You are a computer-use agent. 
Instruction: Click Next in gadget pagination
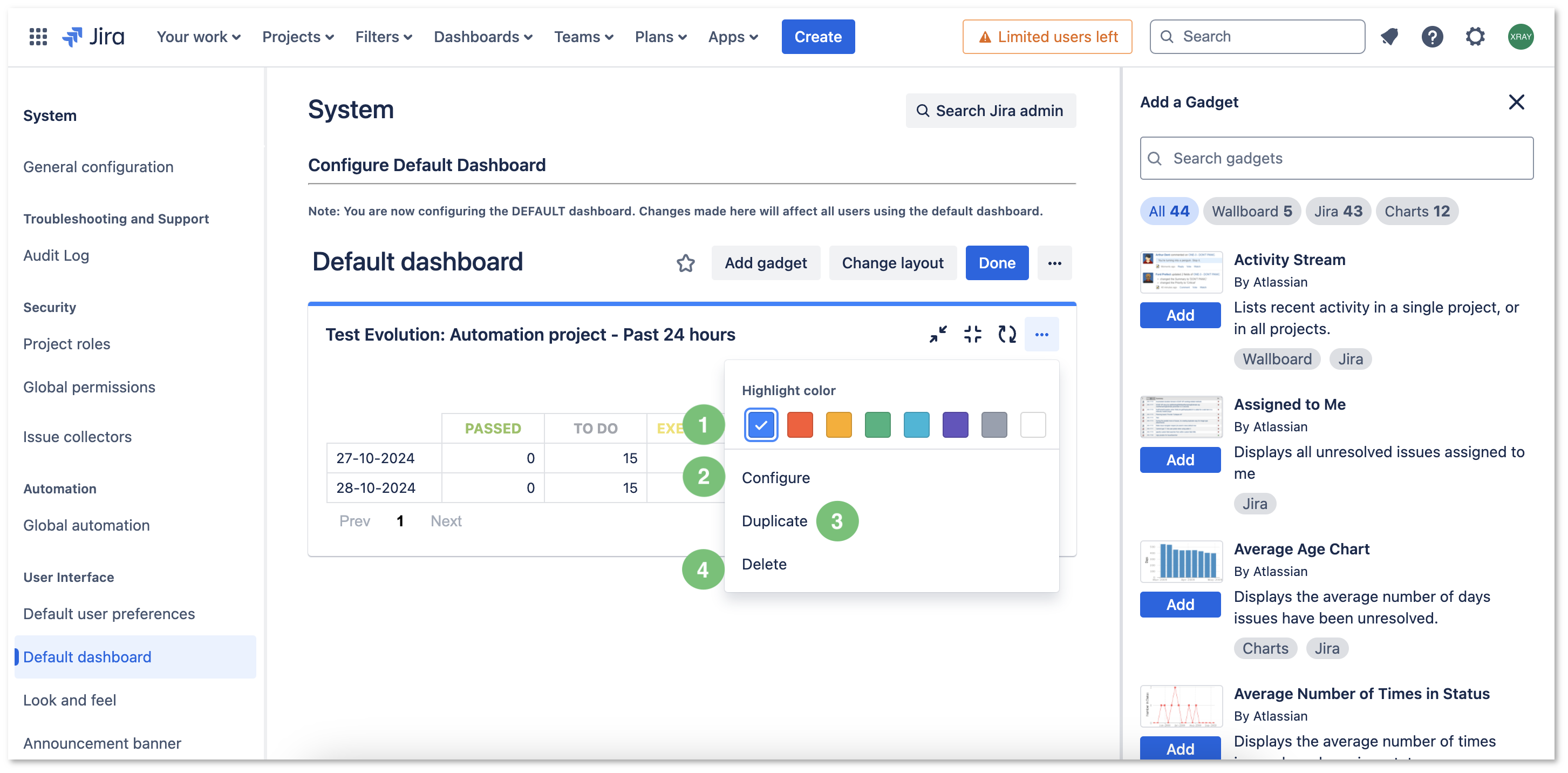click(x=446, y=521)
